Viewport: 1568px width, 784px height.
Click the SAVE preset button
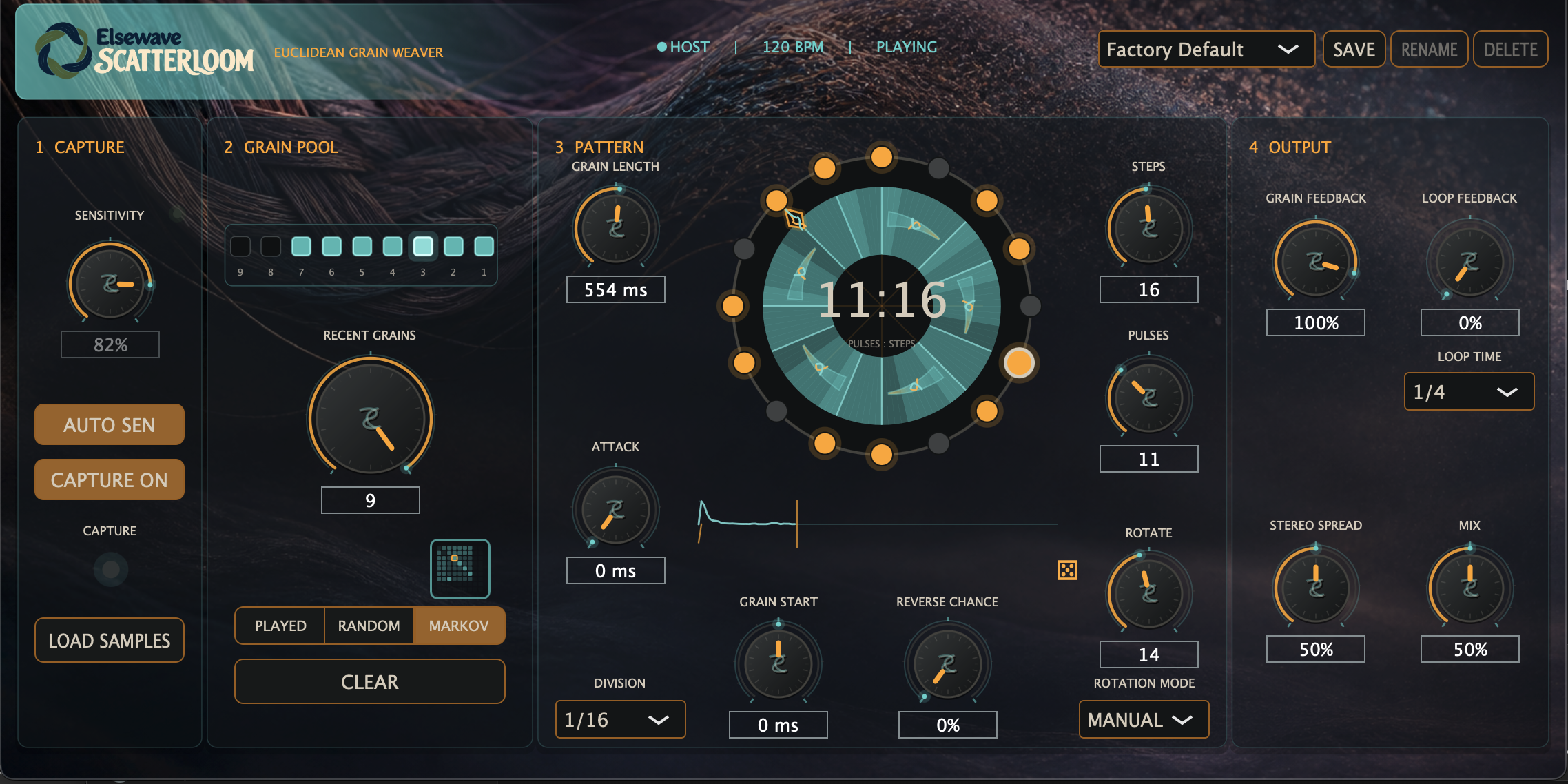(x=1354, y=50)
